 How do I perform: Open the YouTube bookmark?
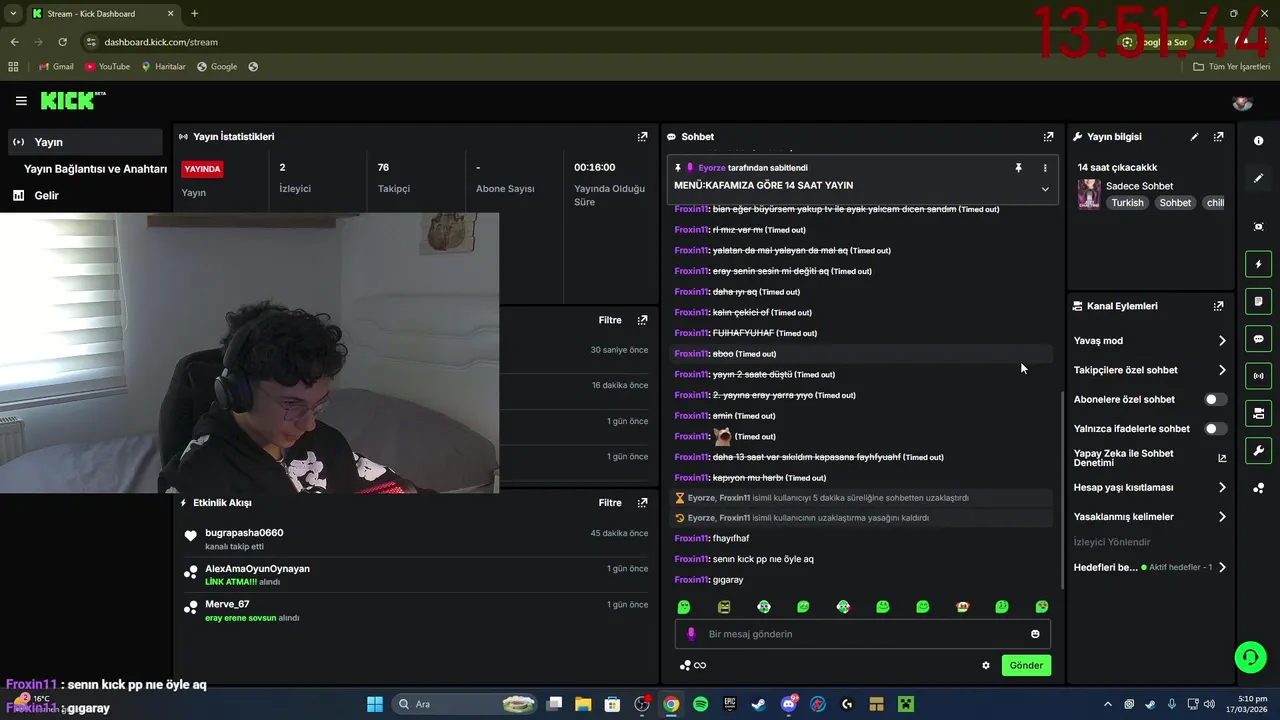pyautogui.click(x=107, y=67)
